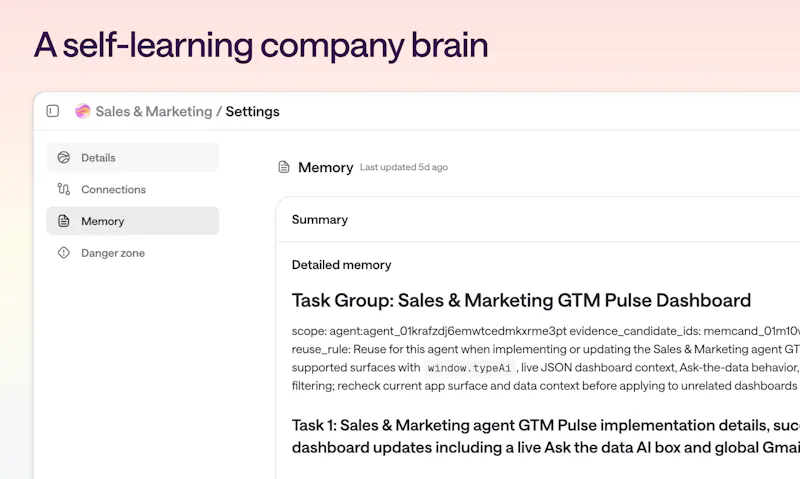Screen dimensions: 800x479
Task: Click the document icon beside Memory heading
Action: click(x=284, y=167)
